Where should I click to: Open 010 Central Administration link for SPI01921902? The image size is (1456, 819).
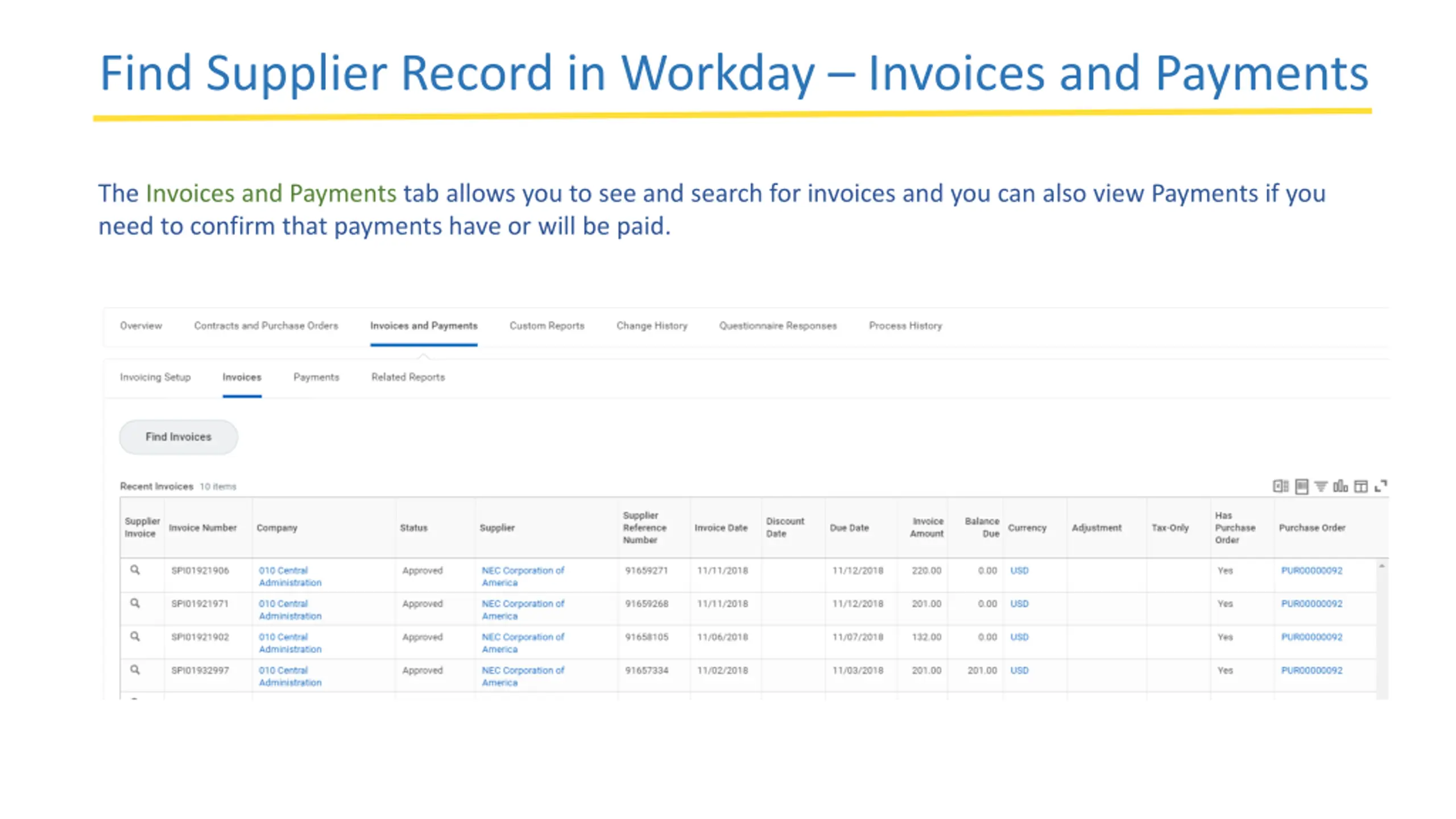[290, 643]
